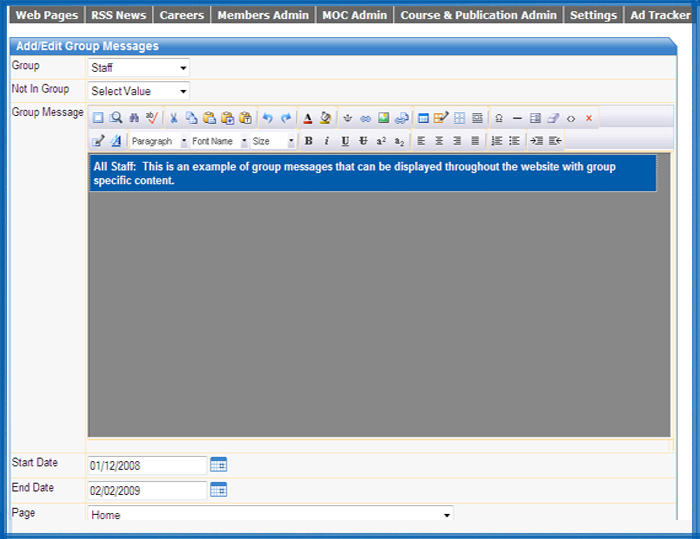Toggle underline in the editor toolbar
Viewport: 700px width, 539px height.
(x=345, y=141)
